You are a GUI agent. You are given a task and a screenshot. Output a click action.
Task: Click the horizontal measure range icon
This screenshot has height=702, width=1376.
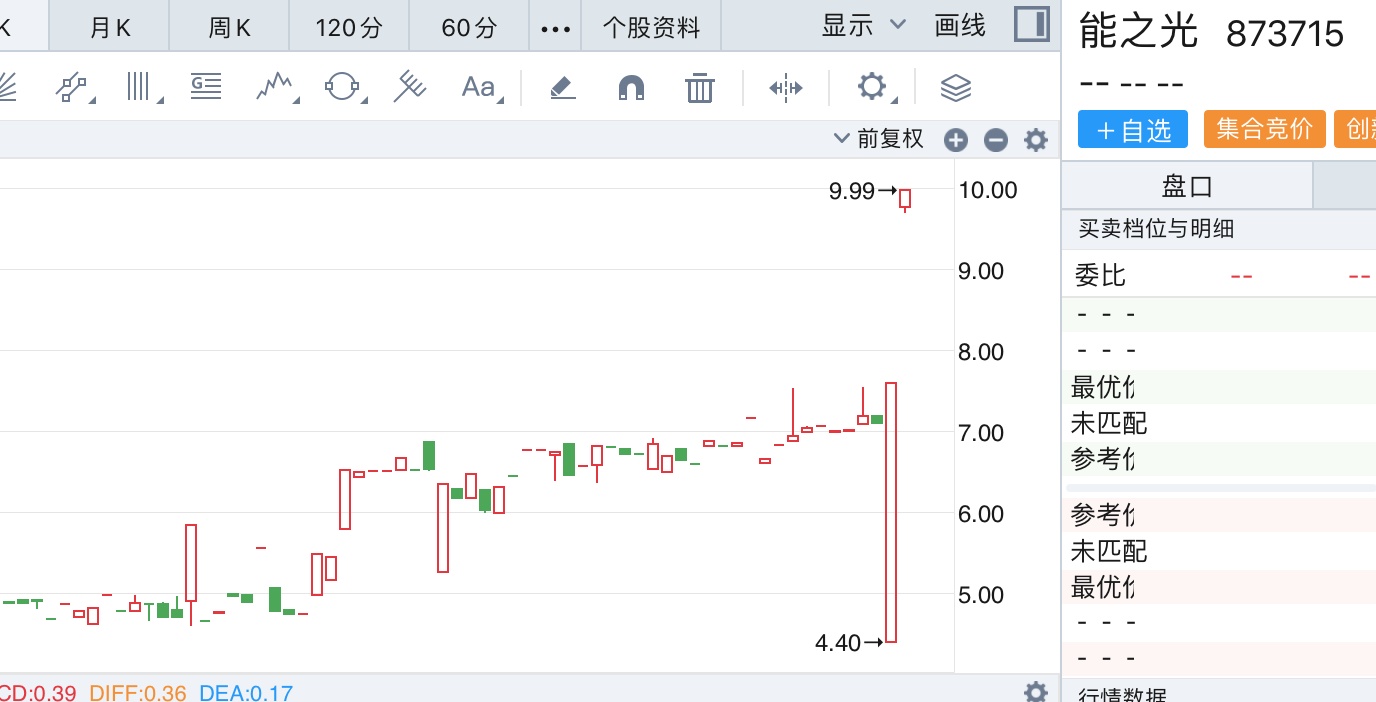coord(786,88)
